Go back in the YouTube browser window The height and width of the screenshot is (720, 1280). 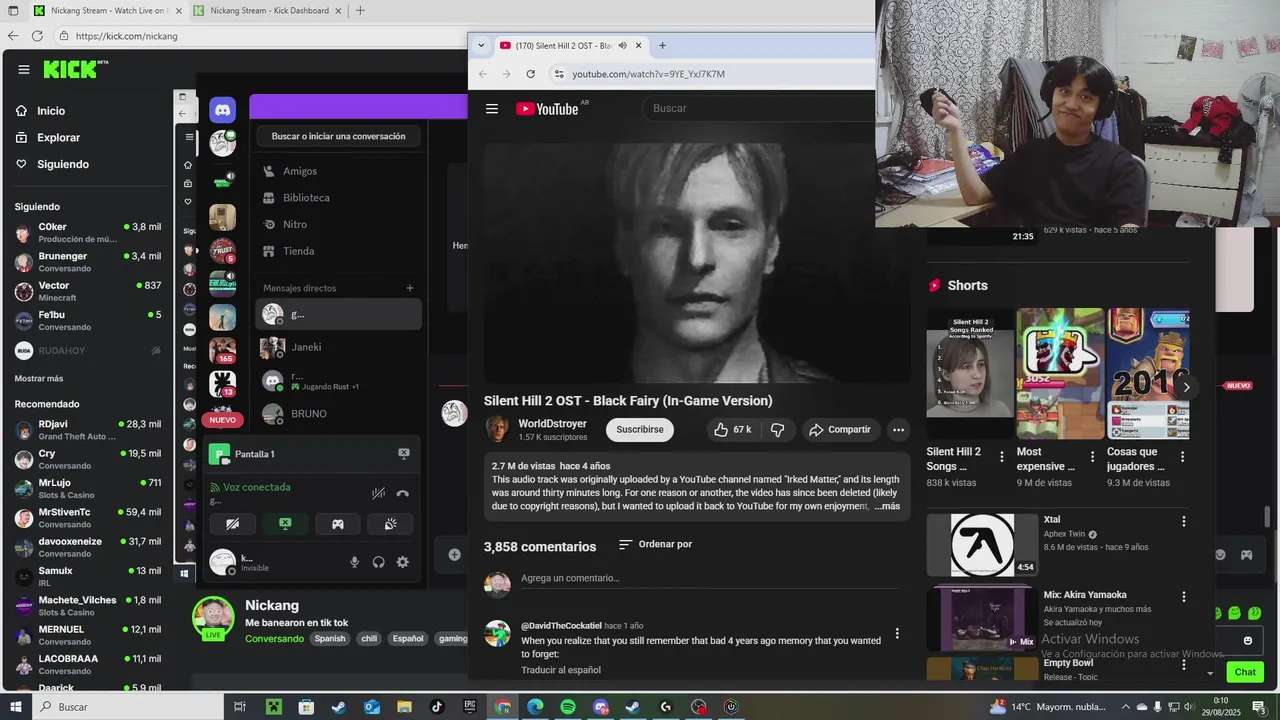482,74
